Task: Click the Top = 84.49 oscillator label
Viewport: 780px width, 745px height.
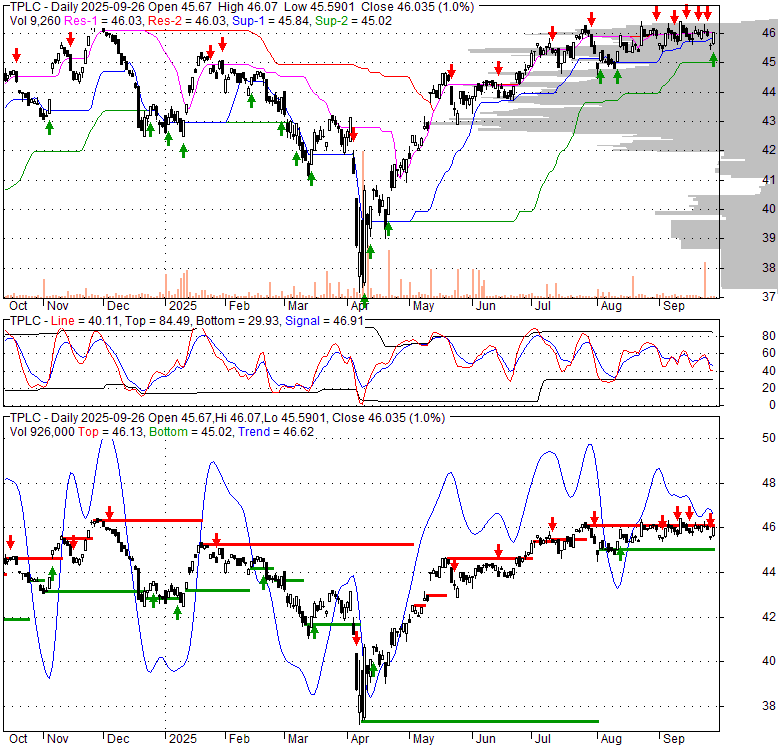Action: 158,321
